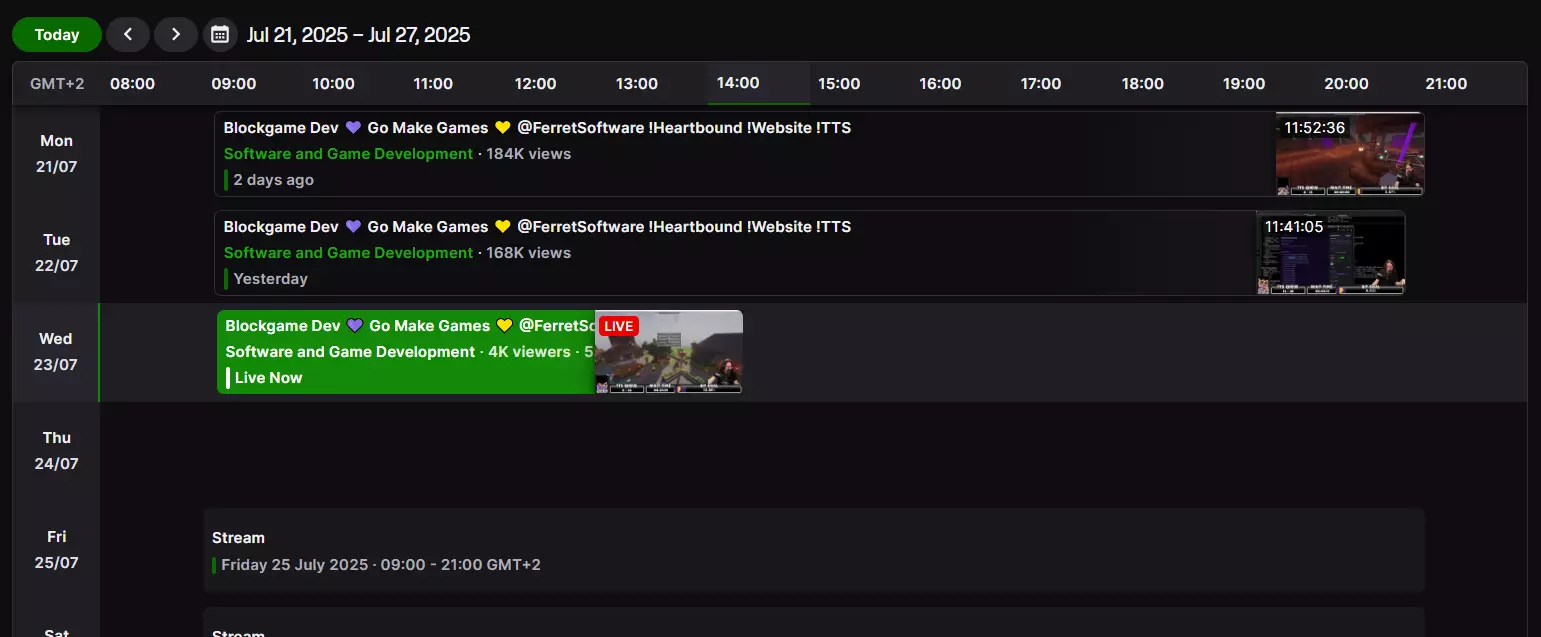Click the Thu 24/07 day label
The image size is (1541, 637).
[56, 451]
